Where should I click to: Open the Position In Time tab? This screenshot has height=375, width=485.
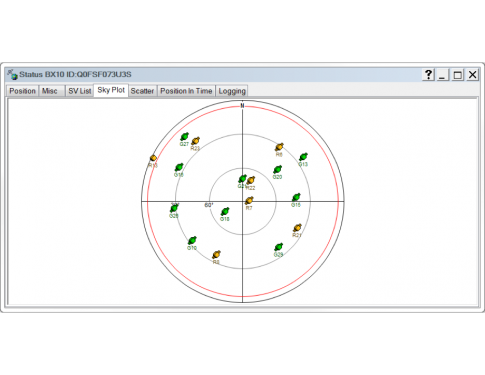186,91
